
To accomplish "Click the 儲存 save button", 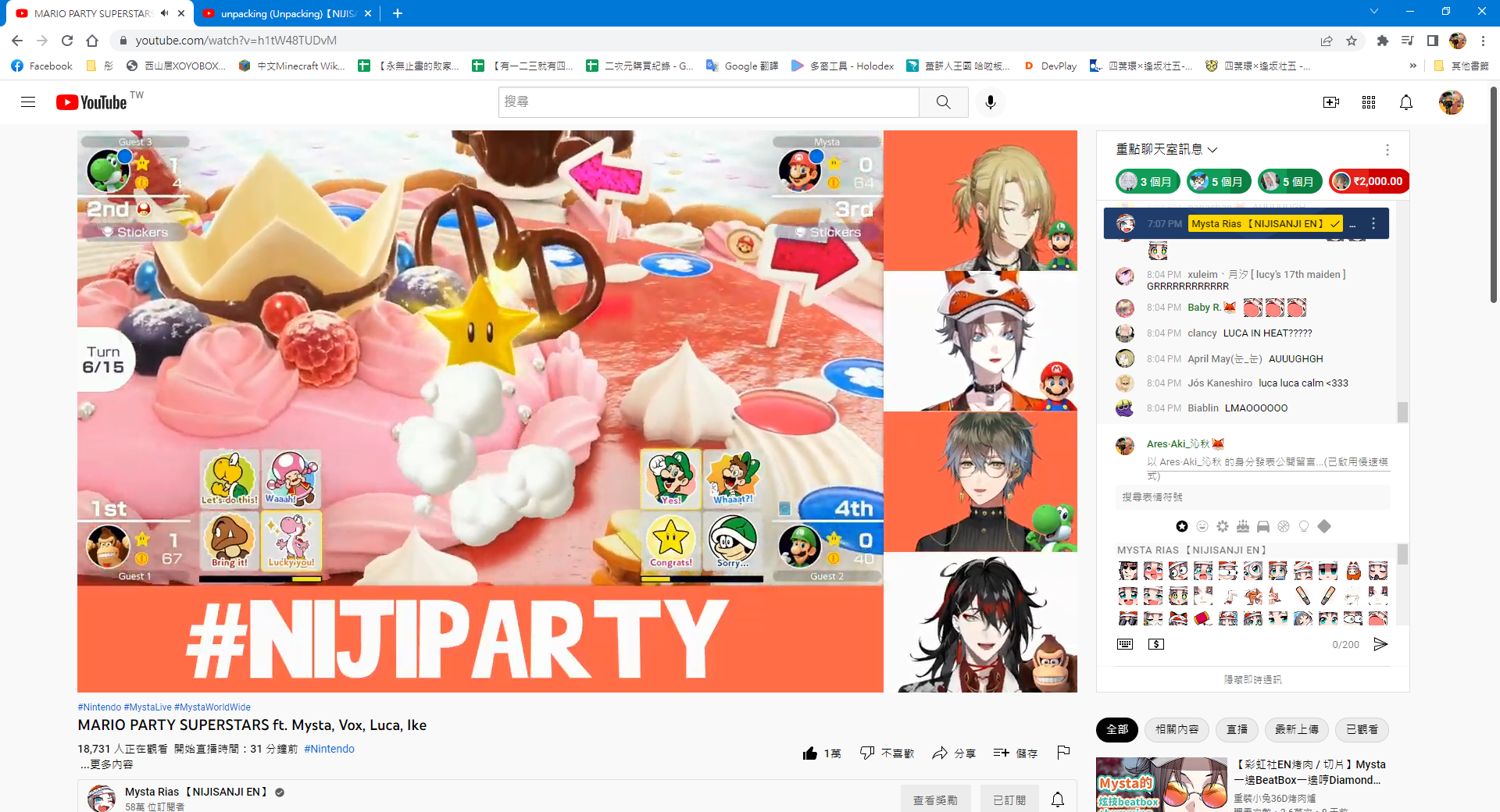I will 1016,753.
